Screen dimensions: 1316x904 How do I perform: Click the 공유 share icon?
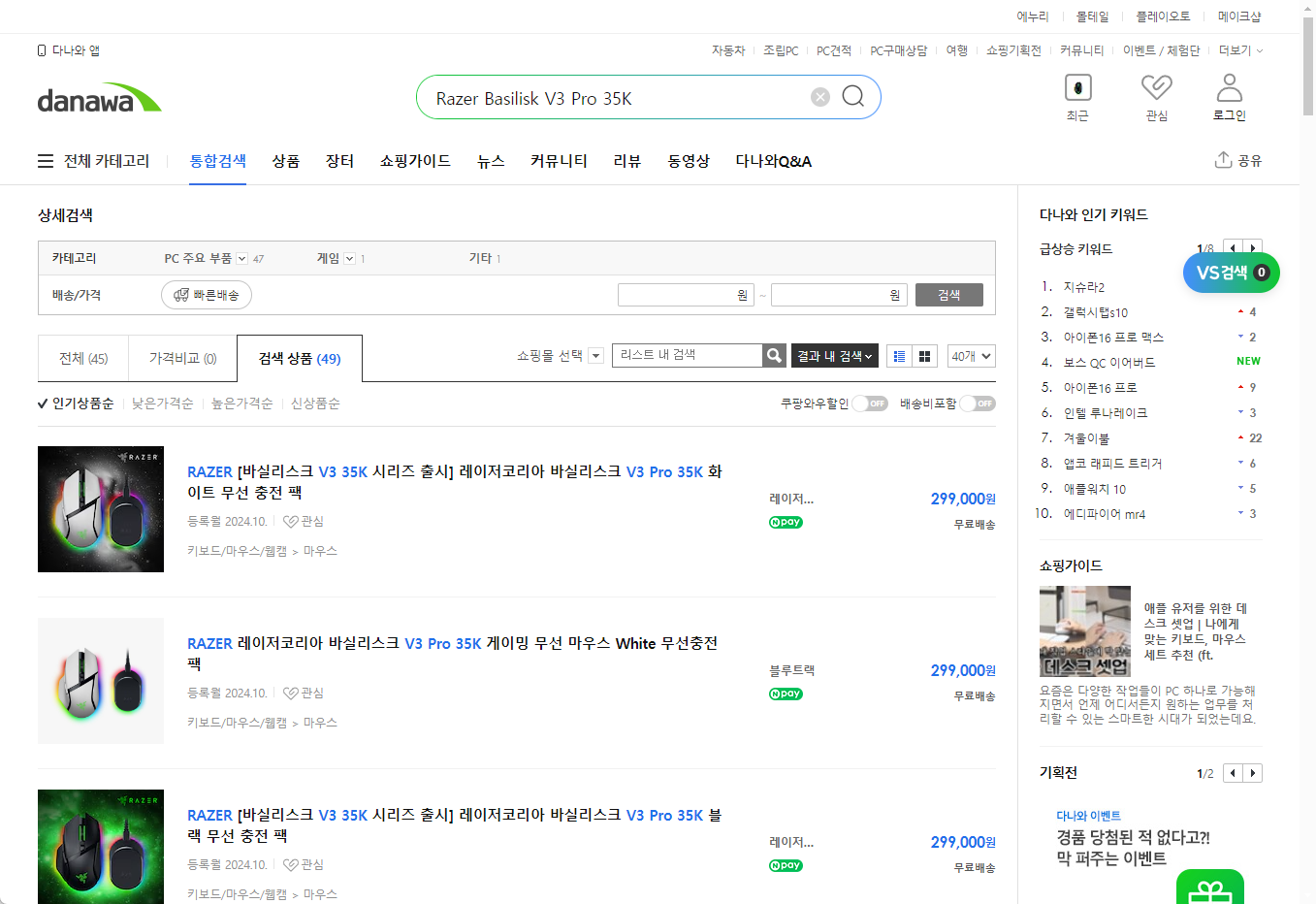click(x=1223, y=160)
